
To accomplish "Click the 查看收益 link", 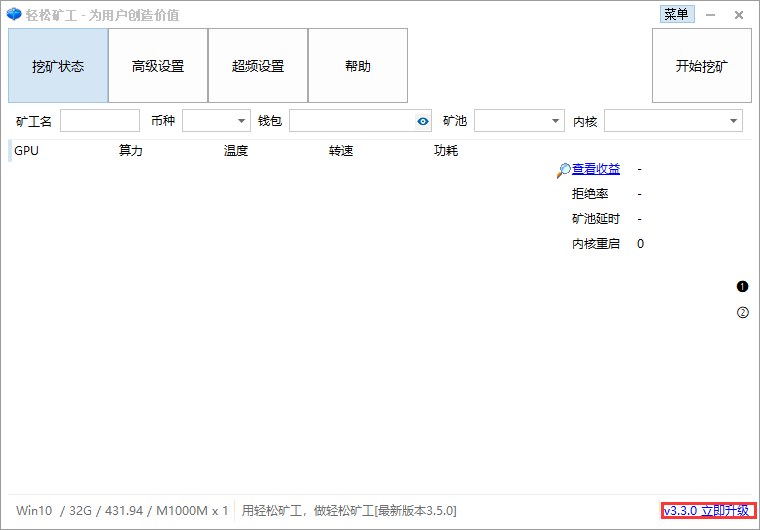I will [x=596, y=169].
